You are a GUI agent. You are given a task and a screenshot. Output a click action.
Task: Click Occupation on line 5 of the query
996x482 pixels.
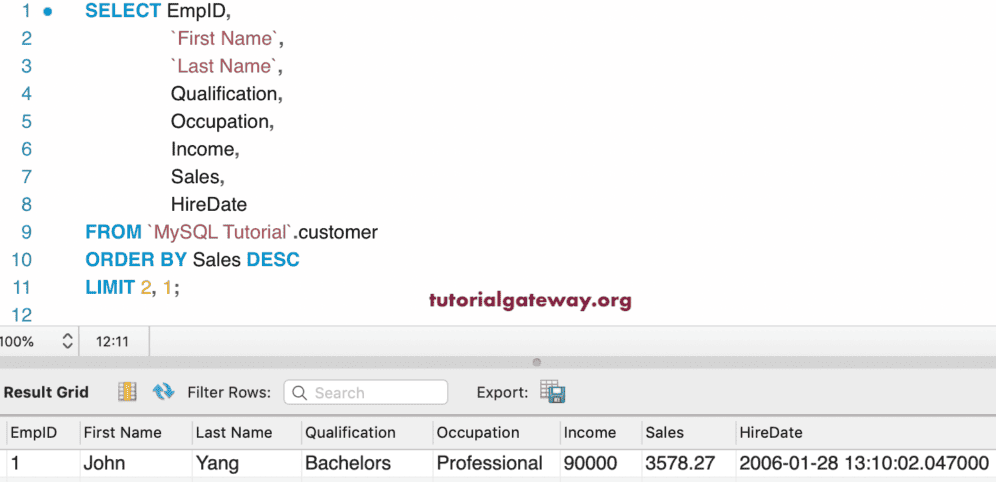(x=222, y=121)
